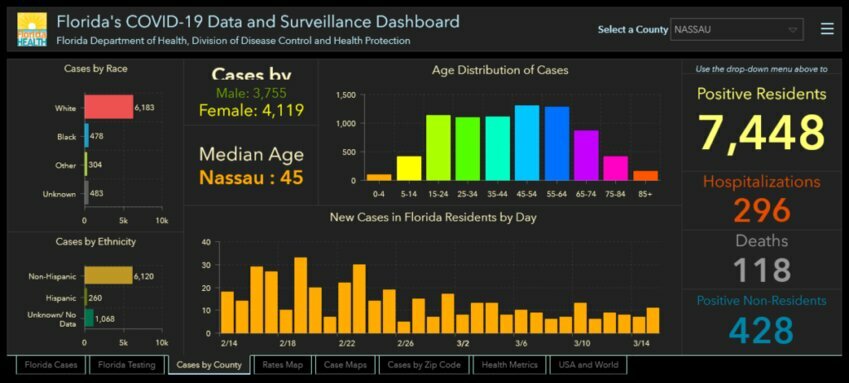Select the 65-74 purple age bar
849x383 pixels.
tap(586, 155)
